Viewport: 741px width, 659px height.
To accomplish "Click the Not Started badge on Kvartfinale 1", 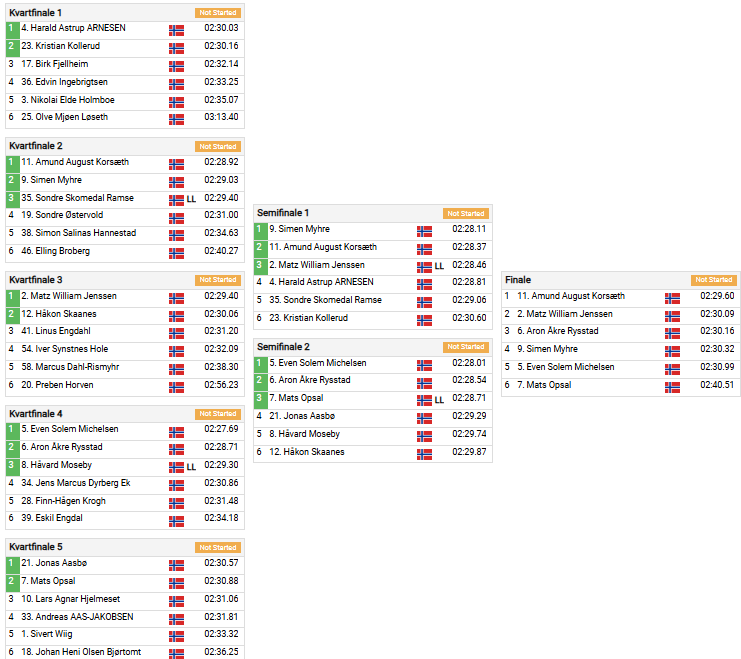I will point(217,13).
